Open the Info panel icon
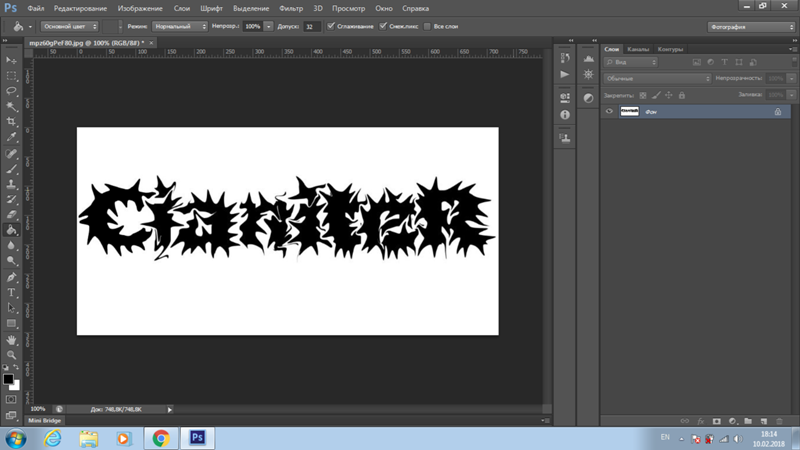 pyautogui.click(x=565, y=115)
